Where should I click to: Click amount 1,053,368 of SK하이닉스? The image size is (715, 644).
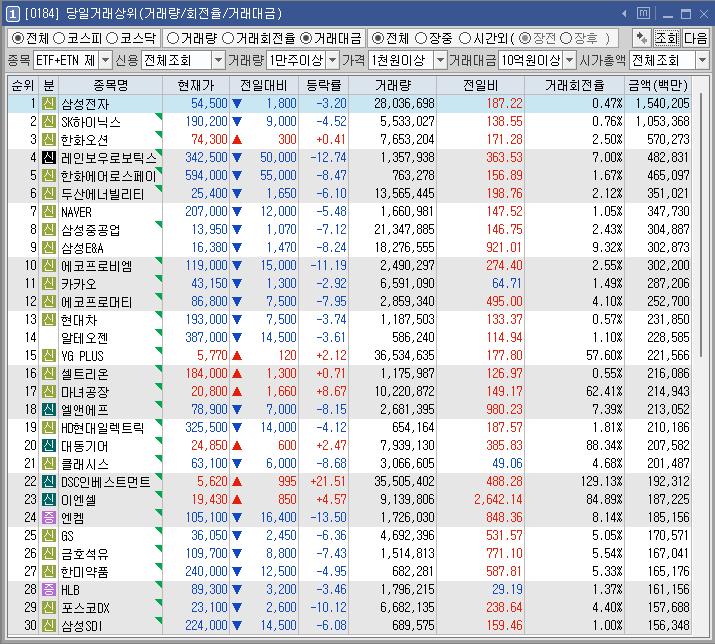(663, 121)
